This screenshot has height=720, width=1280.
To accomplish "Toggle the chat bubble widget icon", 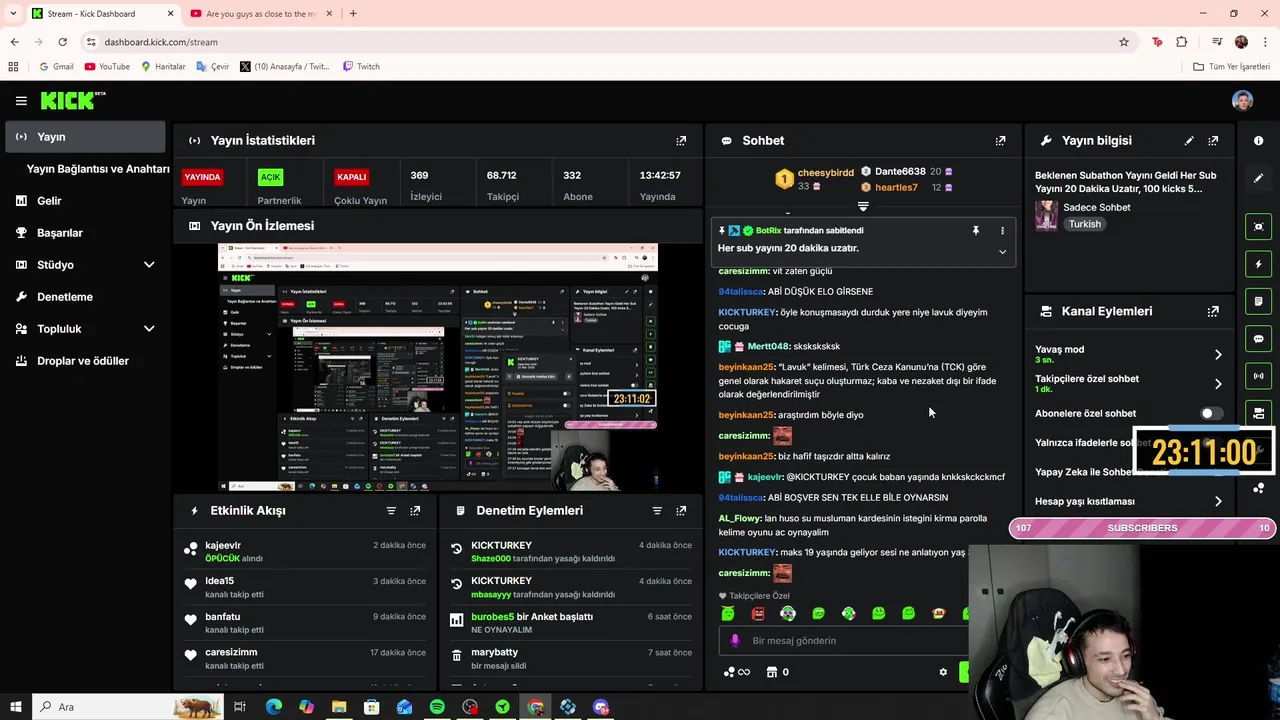I will pos(1258,339).
